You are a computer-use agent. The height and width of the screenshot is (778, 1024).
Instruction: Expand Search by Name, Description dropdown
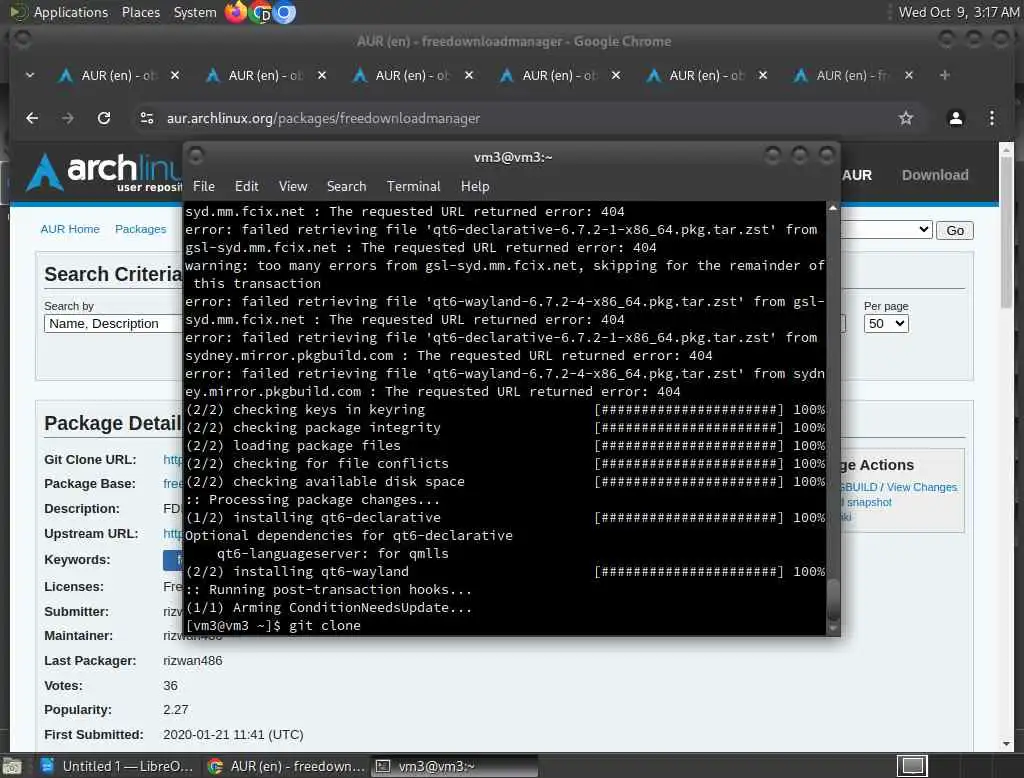[113, 323]
